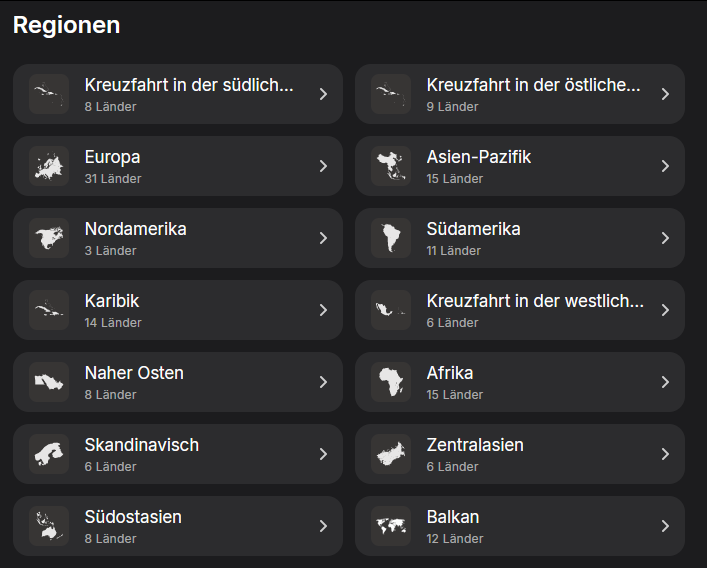The height and width of the screenshot is (568, 707).
Task: Click the Naher Osten map icon
Action: tap(49, 382)
